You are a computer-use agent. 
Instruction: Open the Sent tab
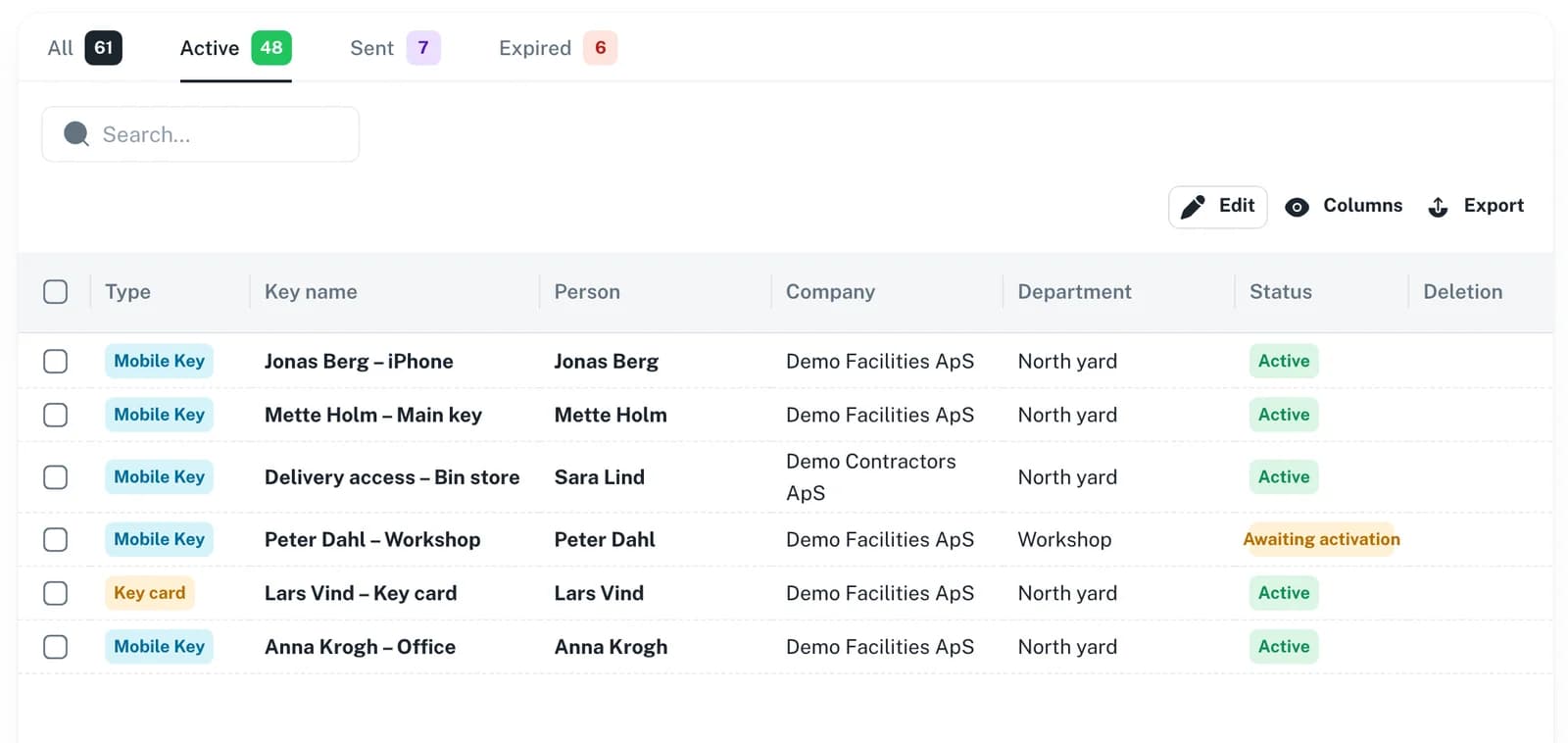click(395, 48)
